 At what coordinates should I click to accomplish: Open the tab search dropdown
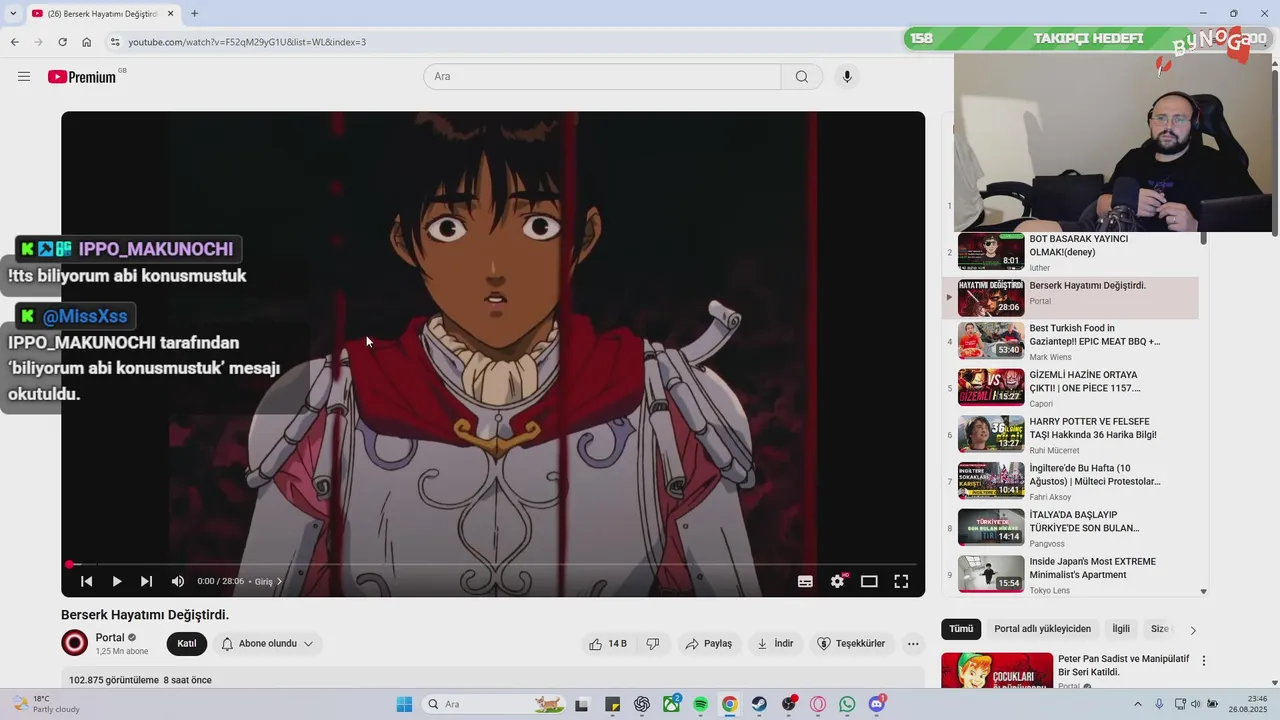coord(12,13)
